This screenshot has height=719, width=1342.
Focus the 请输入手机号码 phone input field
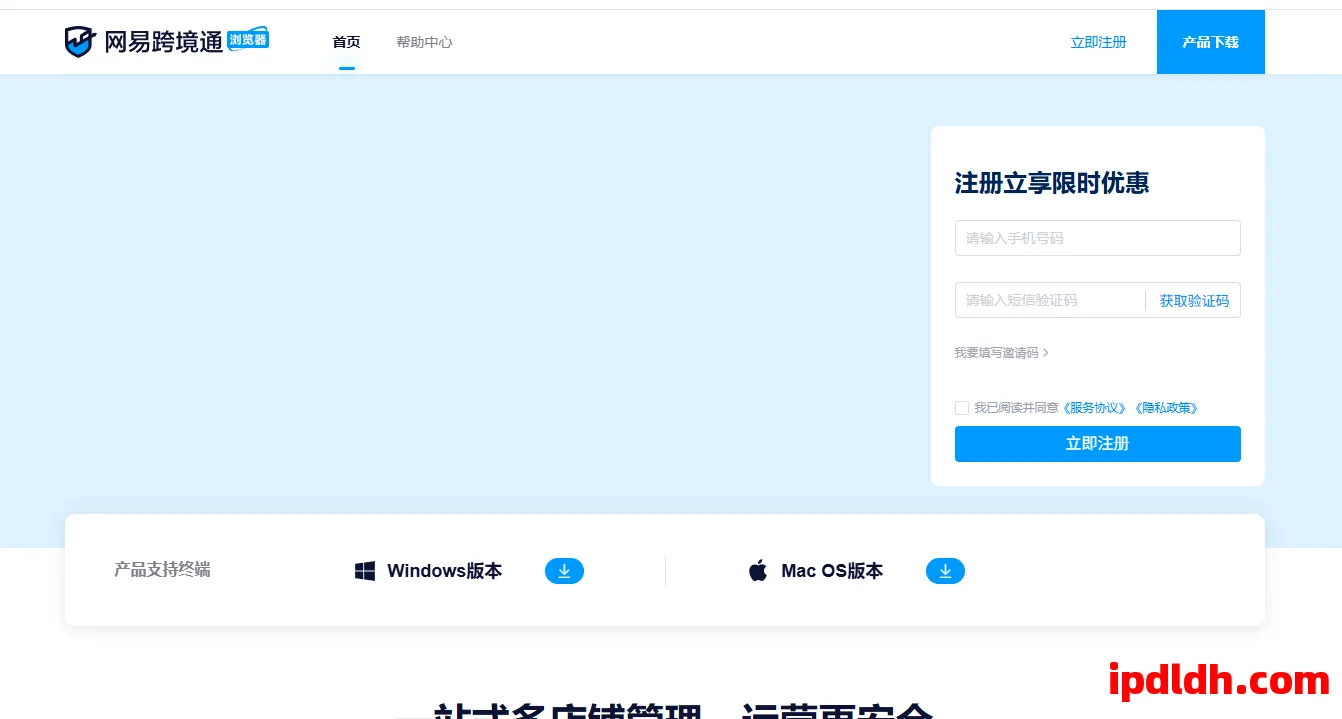[1098, 238]
